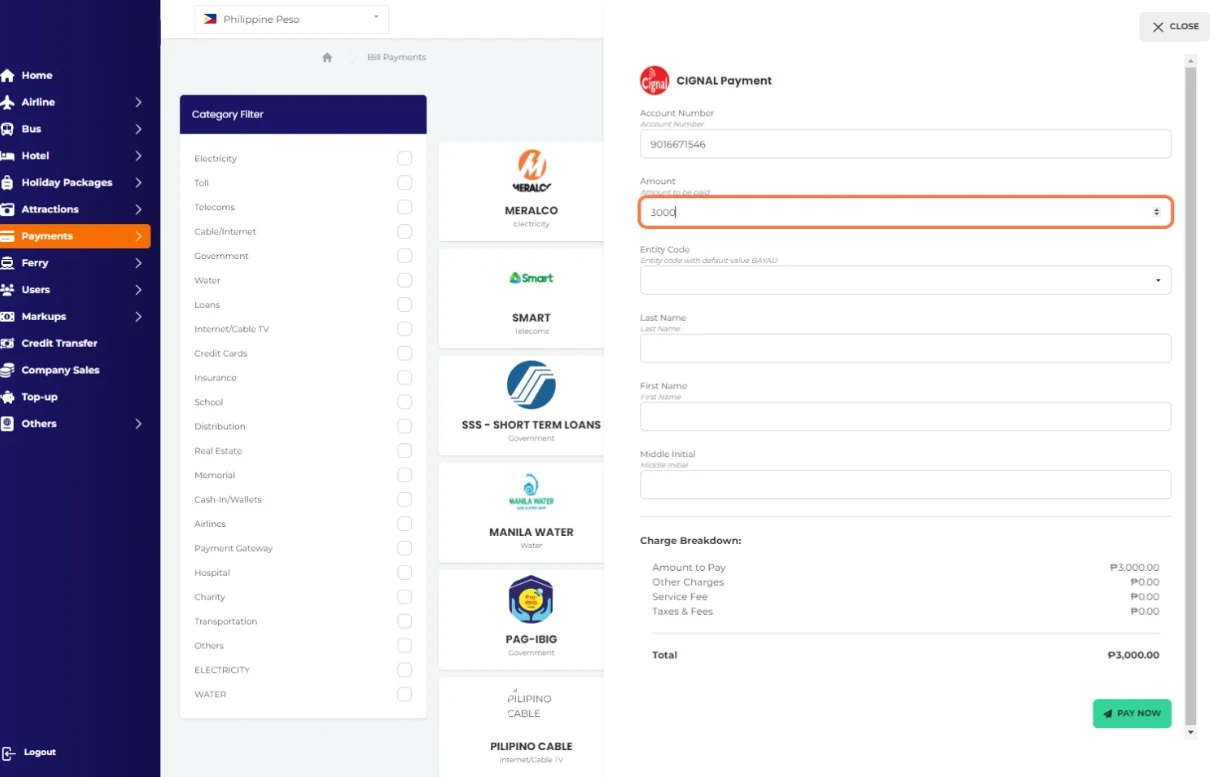Select the MERALCO biller logo
Image resolution: width=1221 pixels, height=777 pixels.
pyautogui.click(x=531, y=170)
